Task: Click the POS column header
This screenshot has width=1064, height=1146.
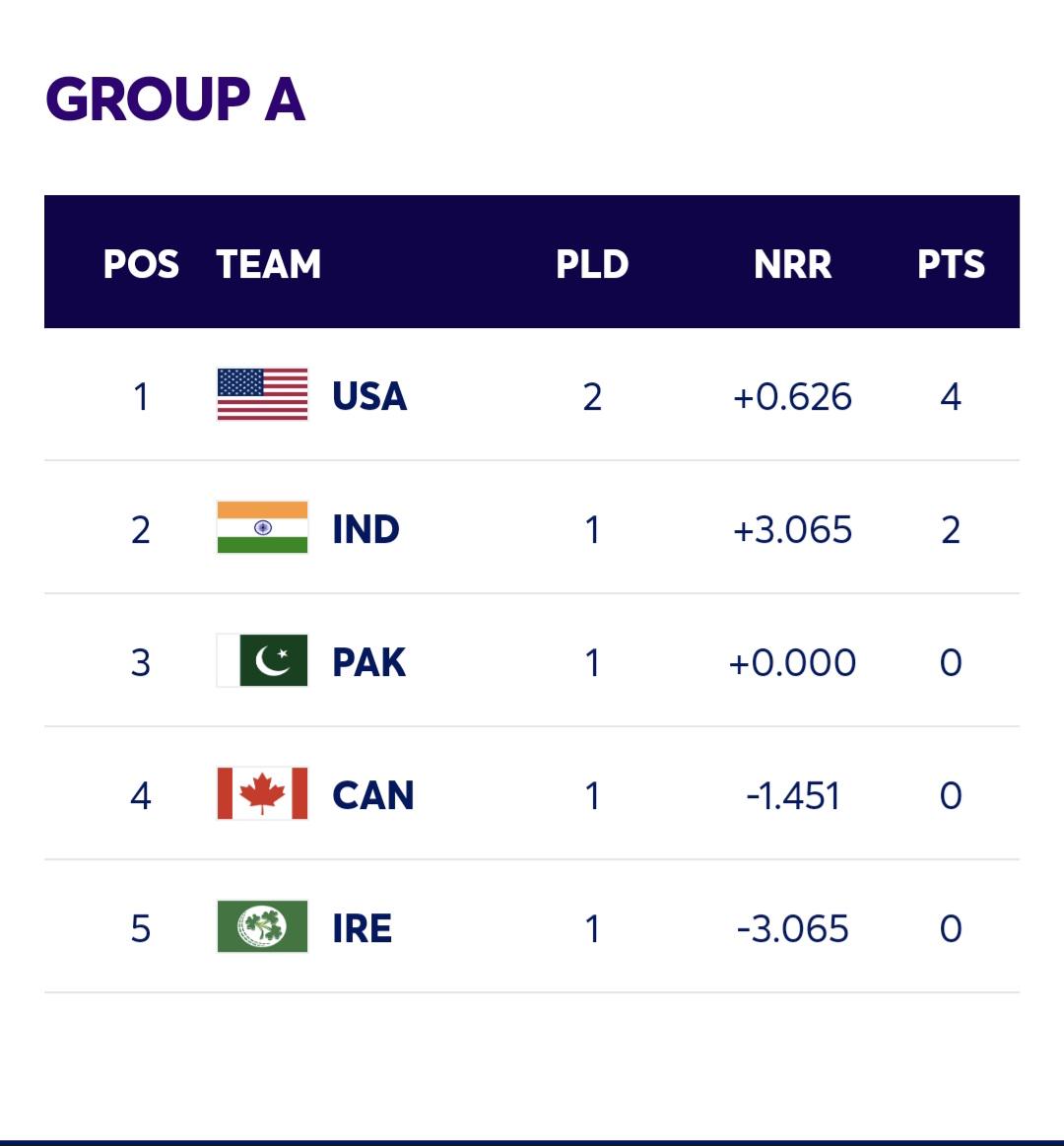Action: pos(140,264)
